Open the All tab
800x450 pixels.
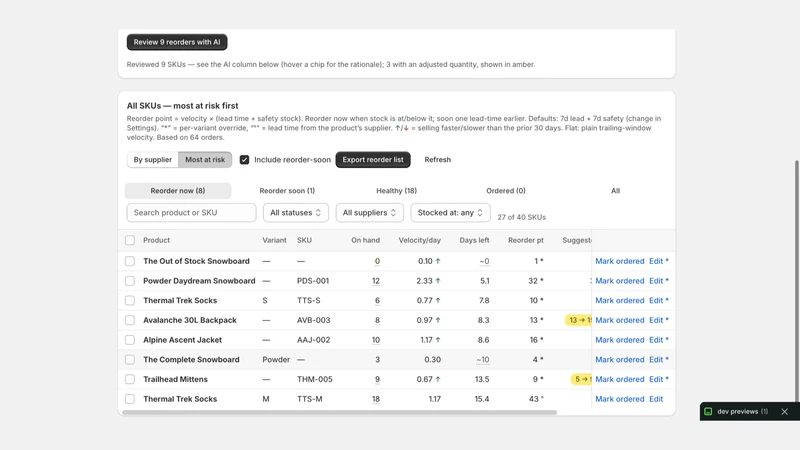click(x=615, y=191)
